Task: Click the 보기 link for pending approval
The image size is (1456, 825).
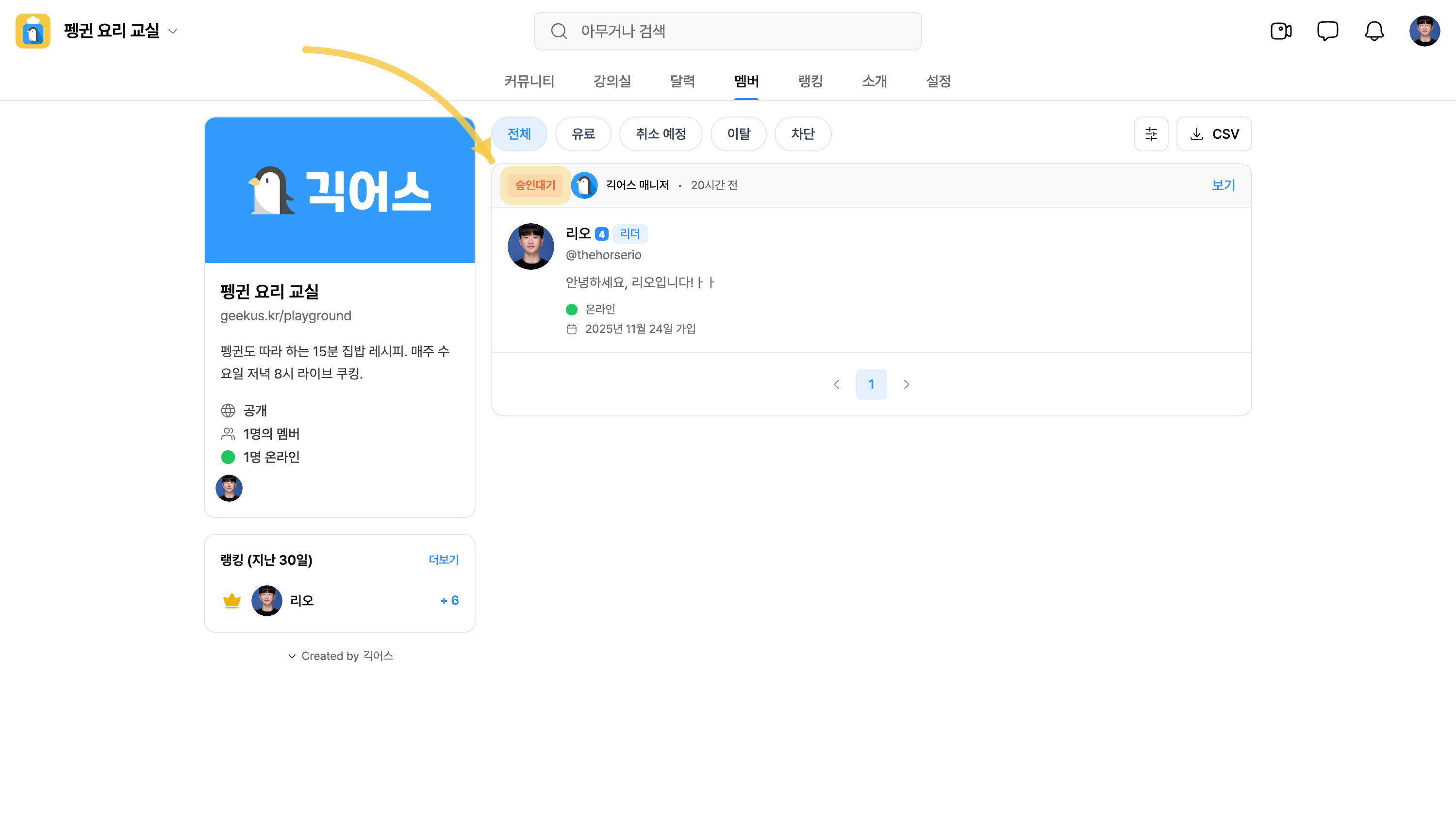Action: pyautogui.click(x=1223, y=185)
